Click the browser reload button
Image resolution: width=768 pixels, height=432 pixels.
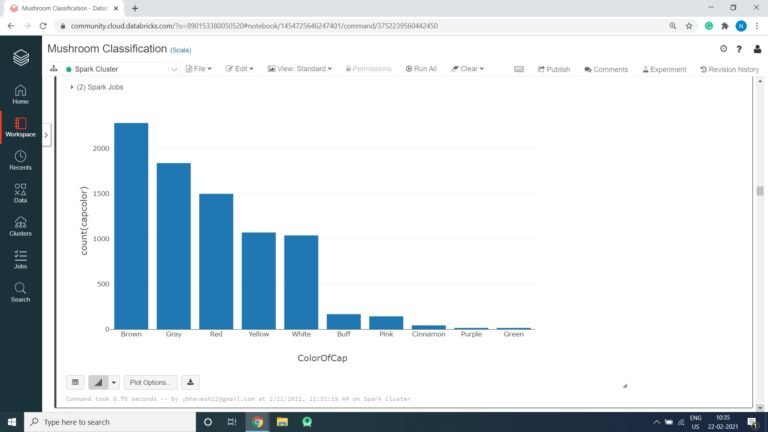pyautogui.click(x=43, y=26)
